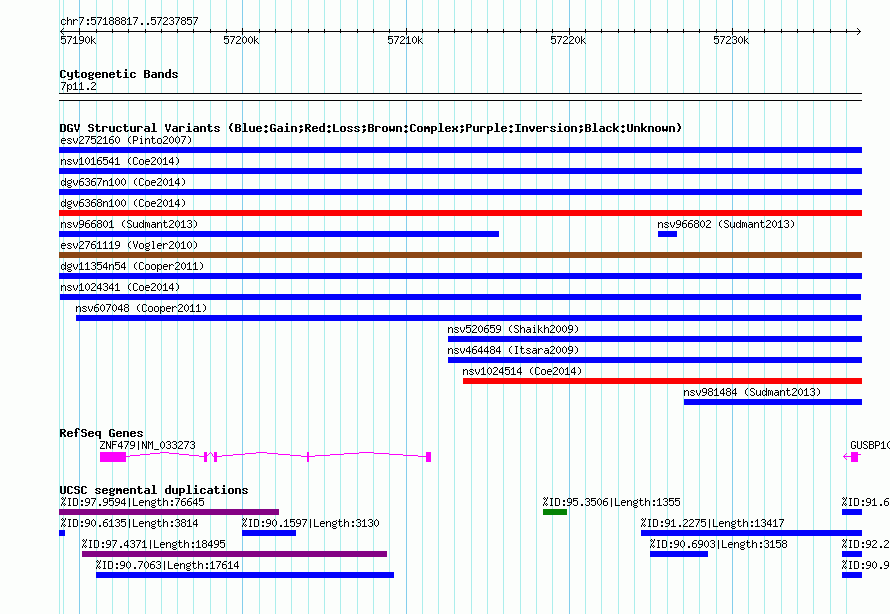Click nsv607048 (Cooper2011) variant label
The height and width of the screenshot is (614, 890).
tap(141, 308)
